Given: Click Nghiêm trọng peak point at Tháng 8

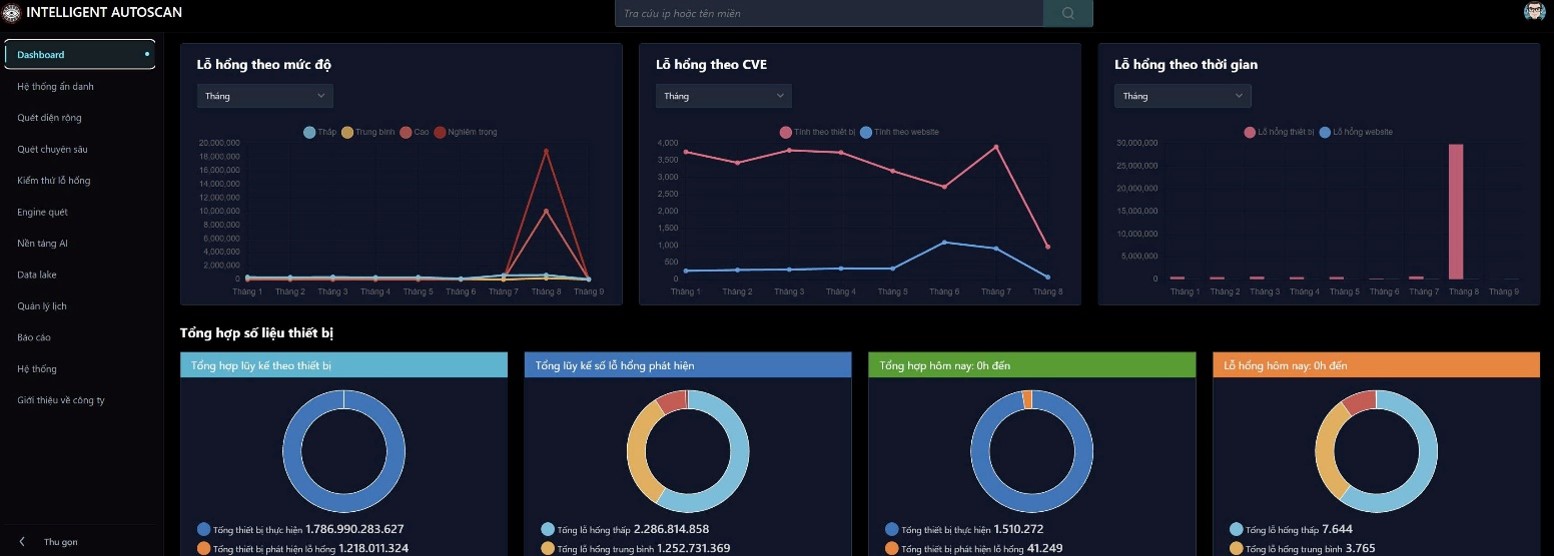Looking at the screenshot, I should [x=546, y=151].
